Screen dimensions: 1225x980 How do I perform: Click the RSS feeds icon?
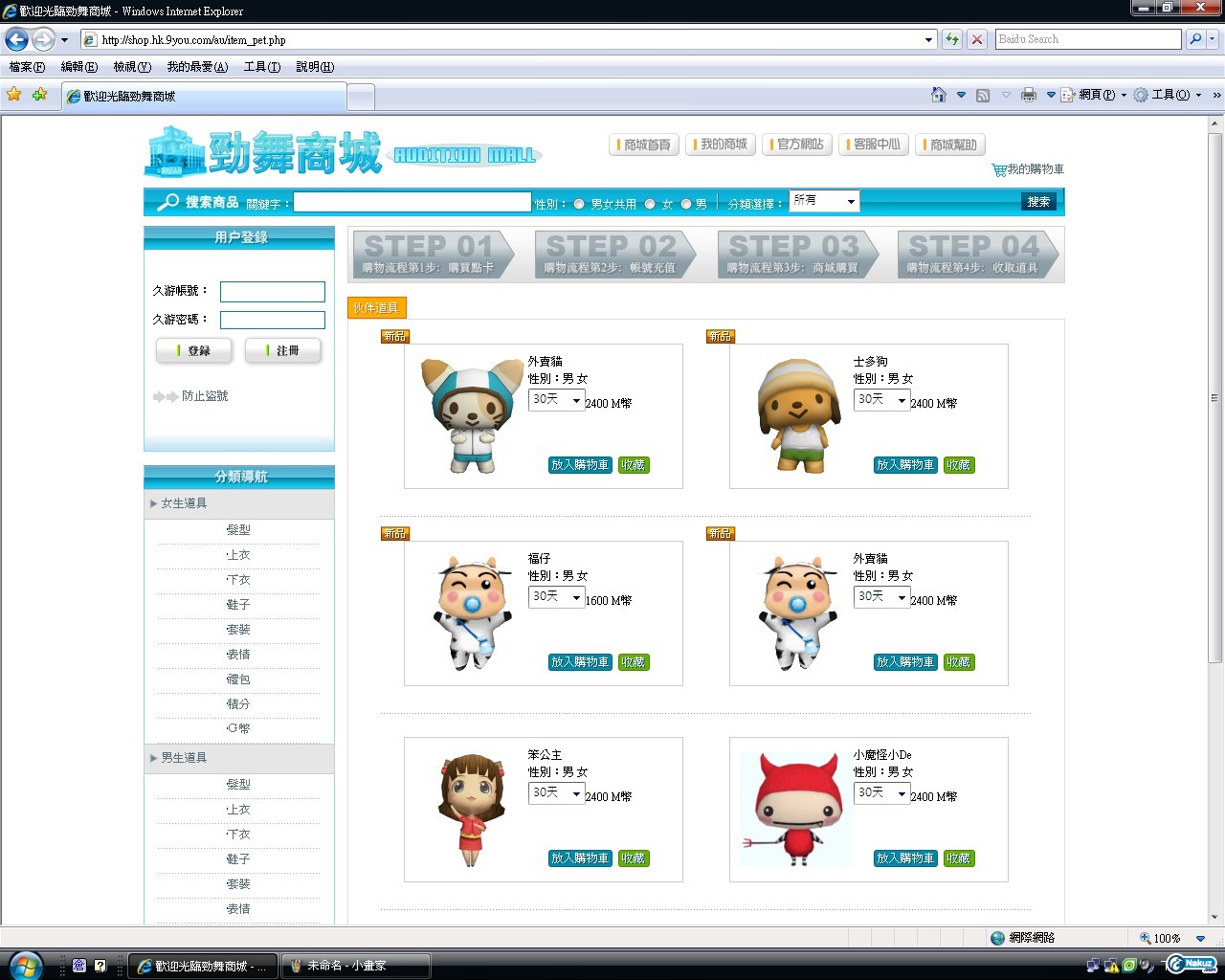point(983,95)
